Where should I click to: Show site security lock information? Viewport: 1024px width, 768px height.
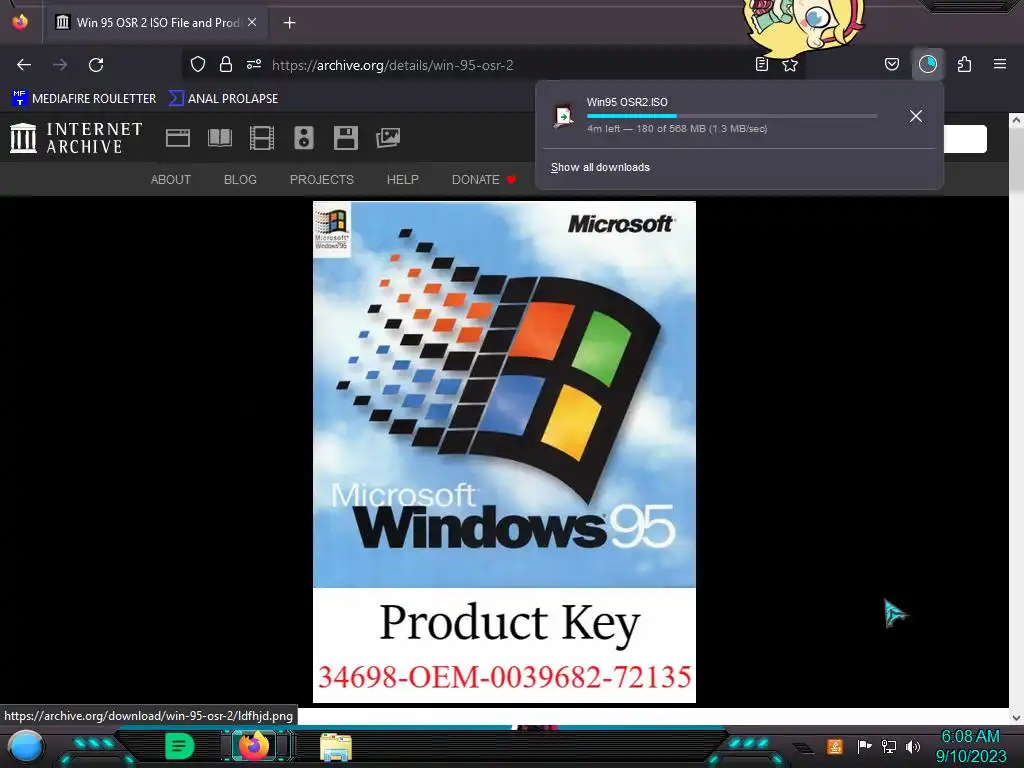(226, 64)
